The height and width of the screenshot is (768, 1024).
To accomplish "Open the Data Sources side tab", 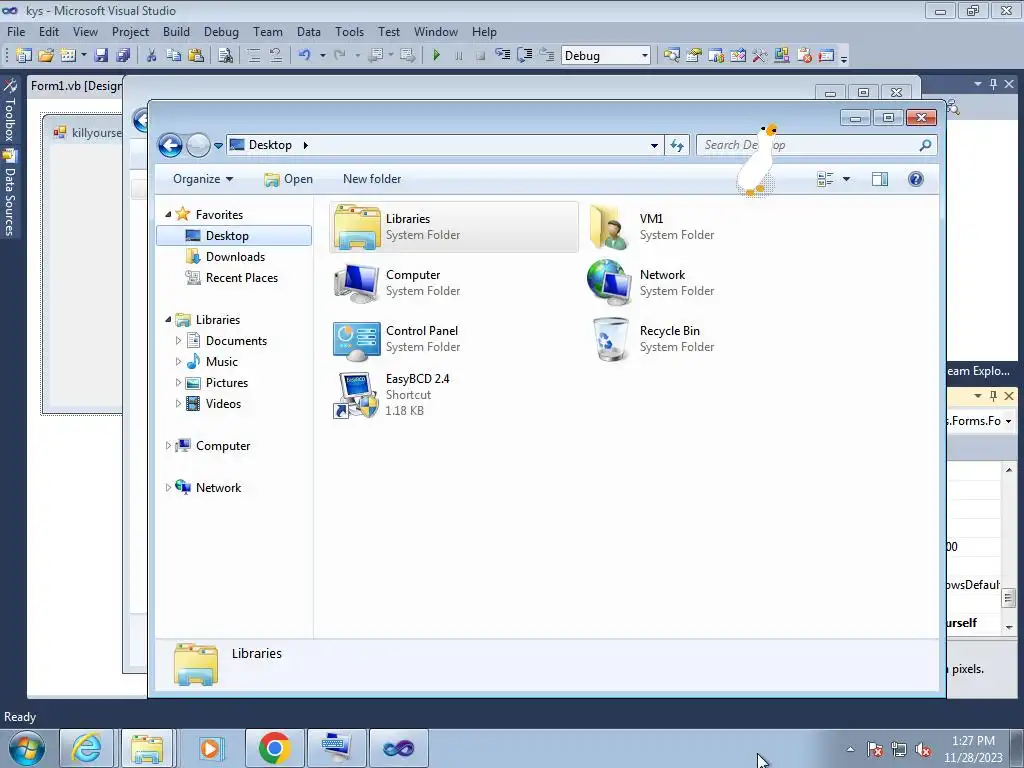I will click(x=10, y=194).
